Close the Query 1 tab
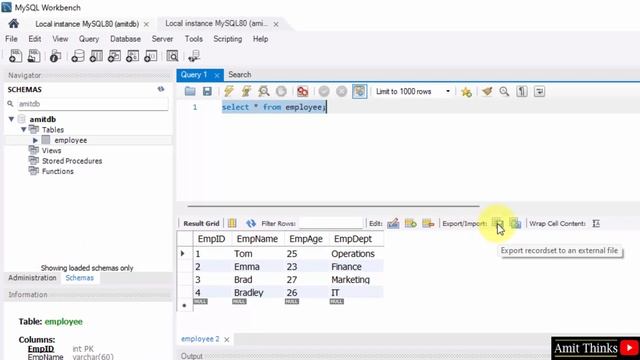The image size is (640, 360). point(217,76)
